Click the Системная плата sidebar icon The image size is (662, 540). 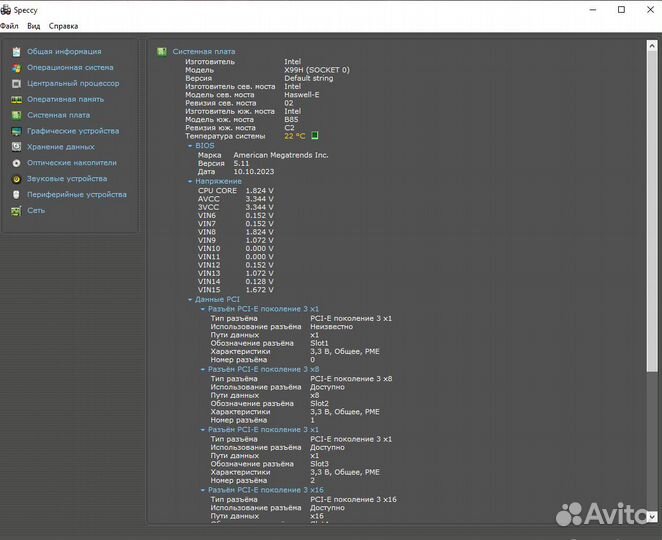[16, 115]
